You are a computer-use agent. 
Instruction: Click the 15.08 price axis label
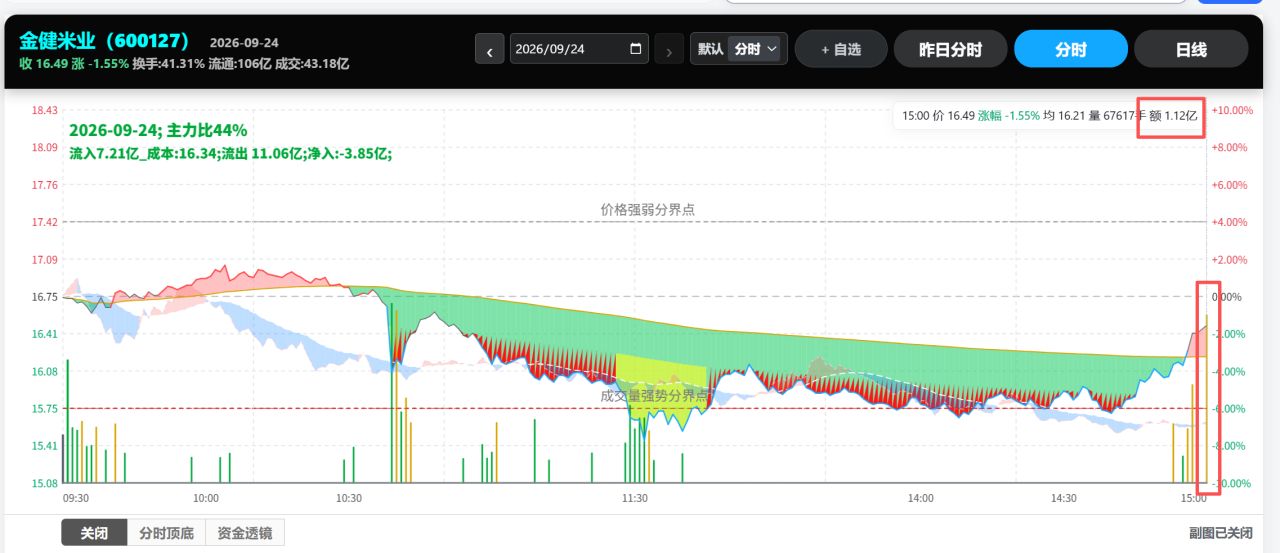[45, 483]
